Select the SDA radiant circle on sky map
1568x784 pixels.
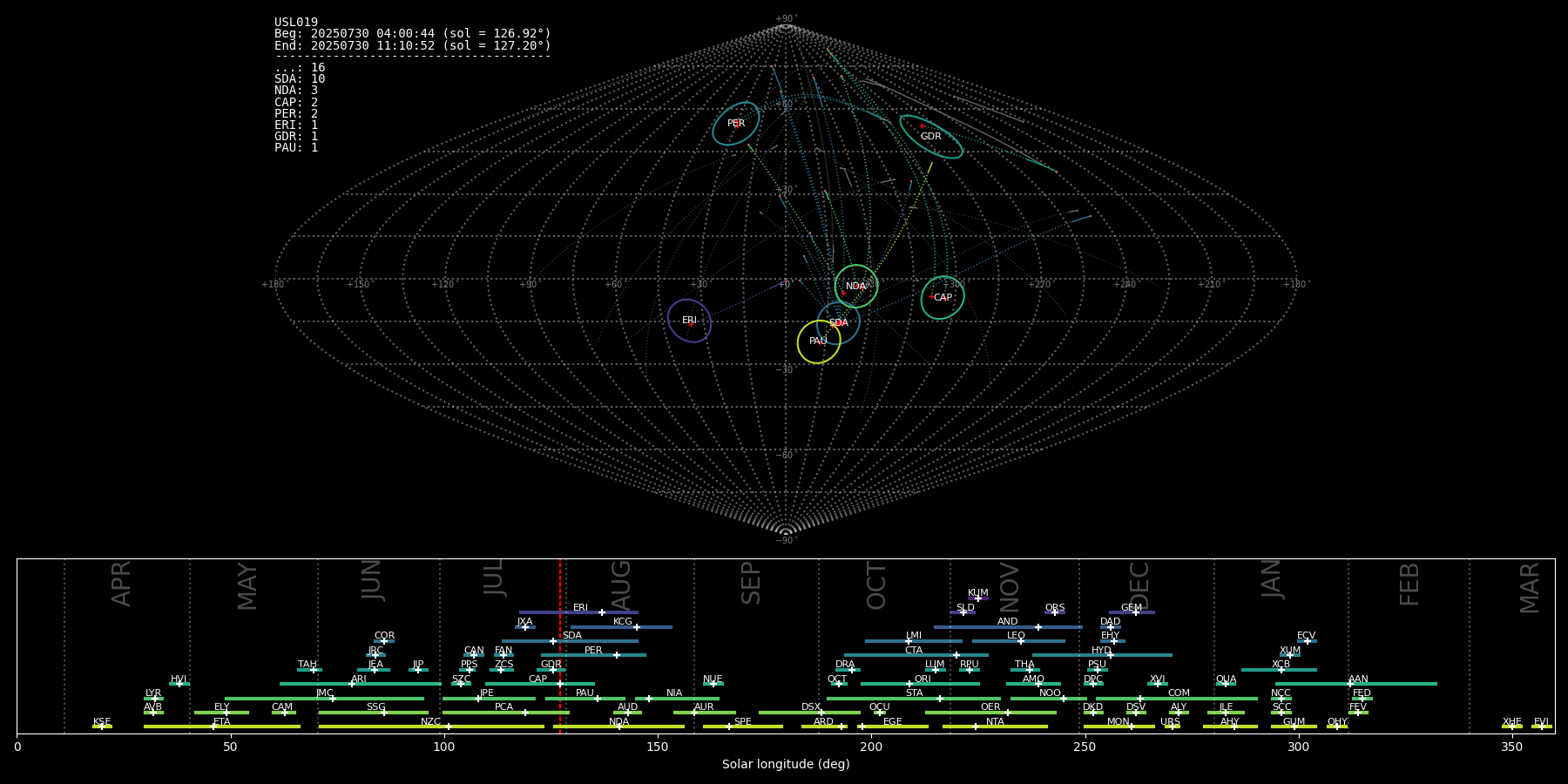838,323
